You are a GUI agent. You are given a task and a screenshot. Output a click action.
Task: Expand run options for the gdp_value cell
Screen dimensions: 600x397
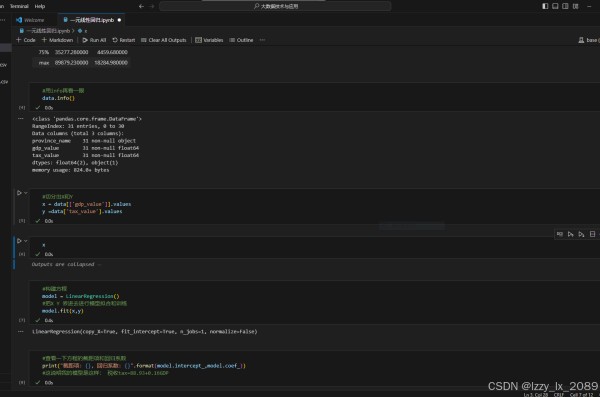point(26,193)
